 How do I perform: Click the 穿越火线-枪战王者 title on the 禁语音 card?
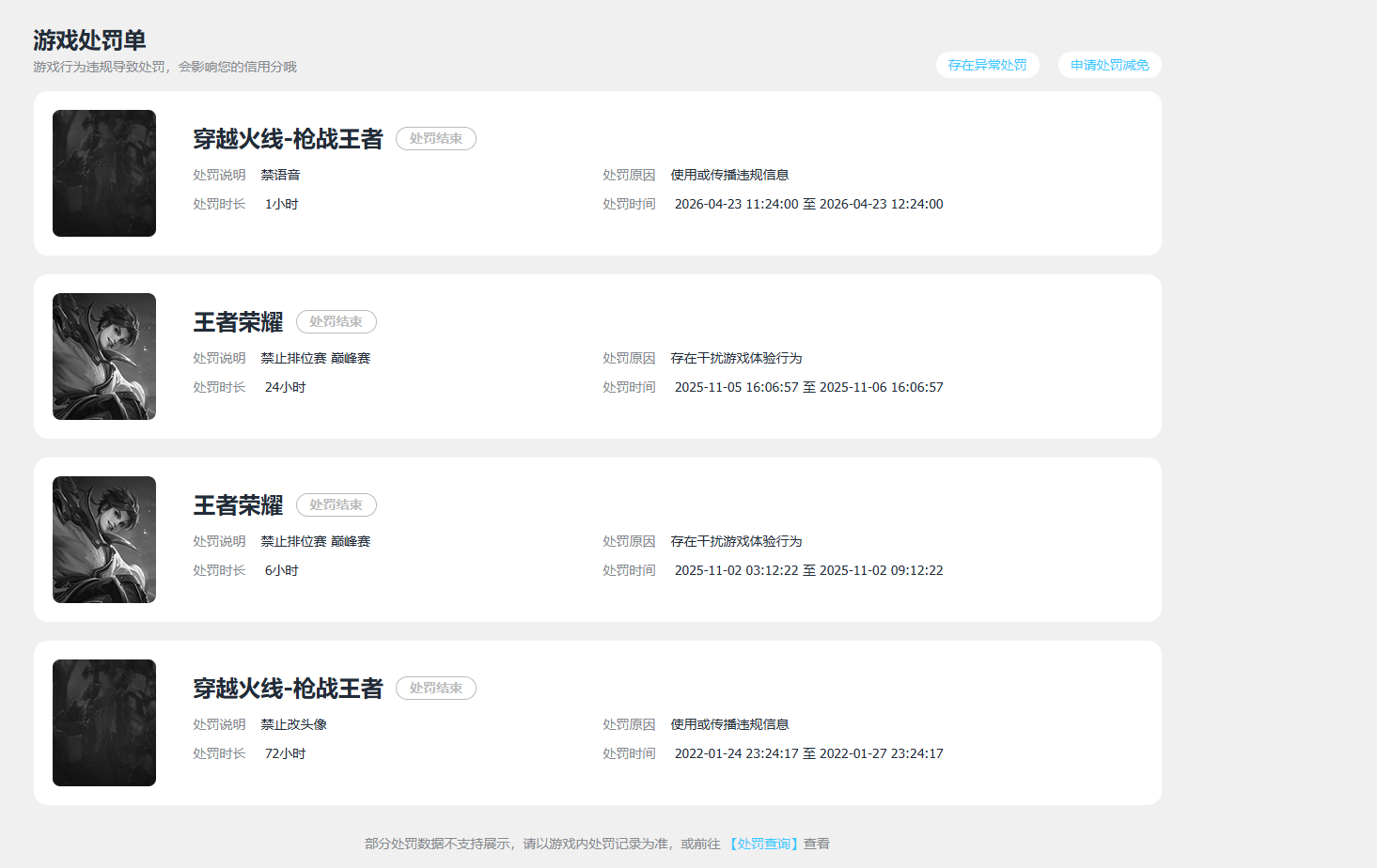tap(289, 139)
